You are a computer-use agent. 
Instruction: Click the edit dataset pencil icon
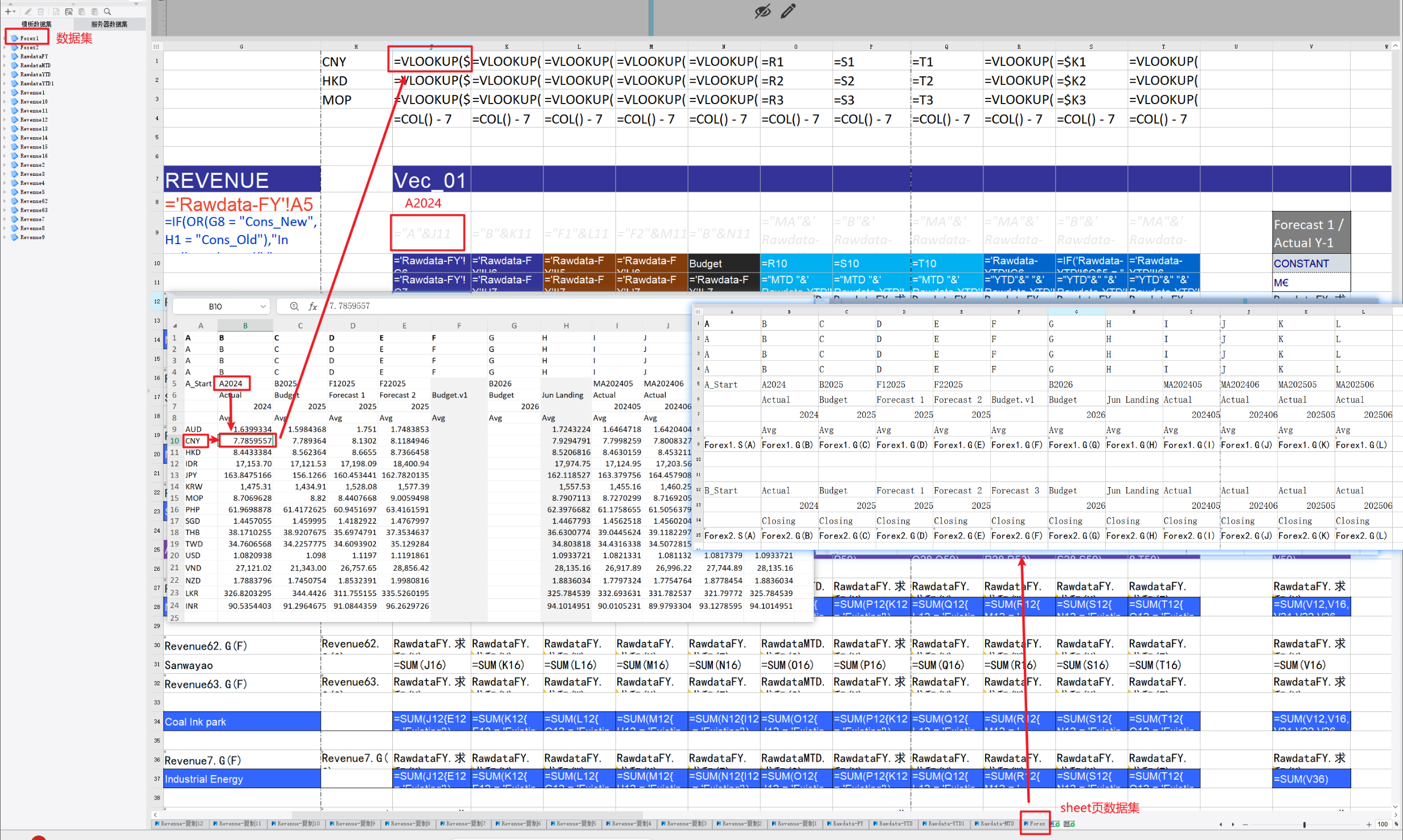28,11
